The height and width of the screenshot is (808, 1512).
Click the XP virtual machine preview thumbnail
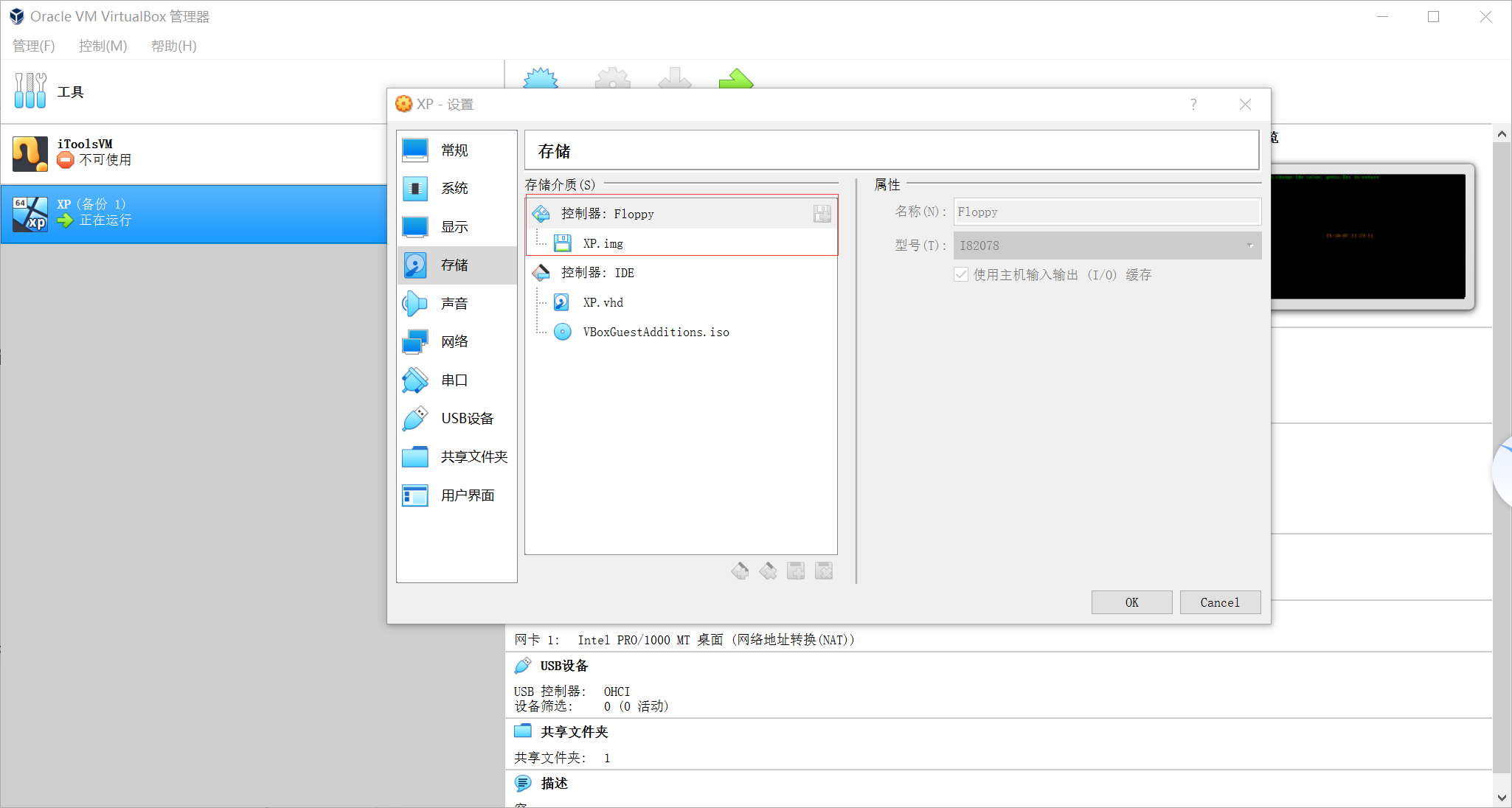pos(1369,236)
